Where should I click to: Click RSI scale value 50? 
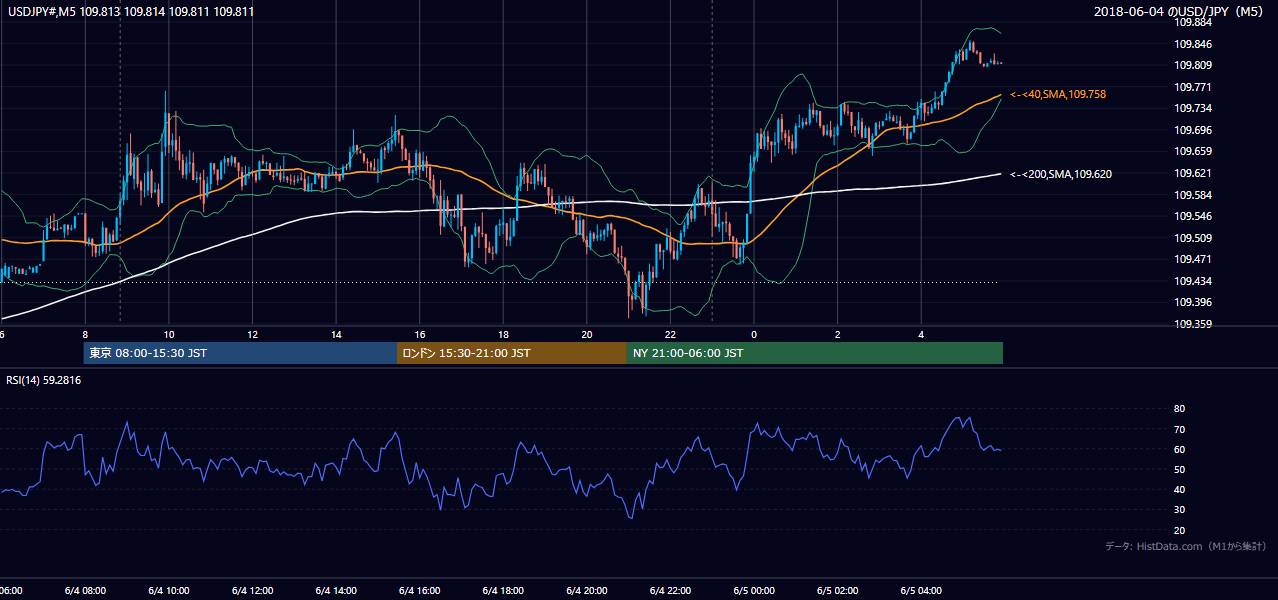point(1179,469)
